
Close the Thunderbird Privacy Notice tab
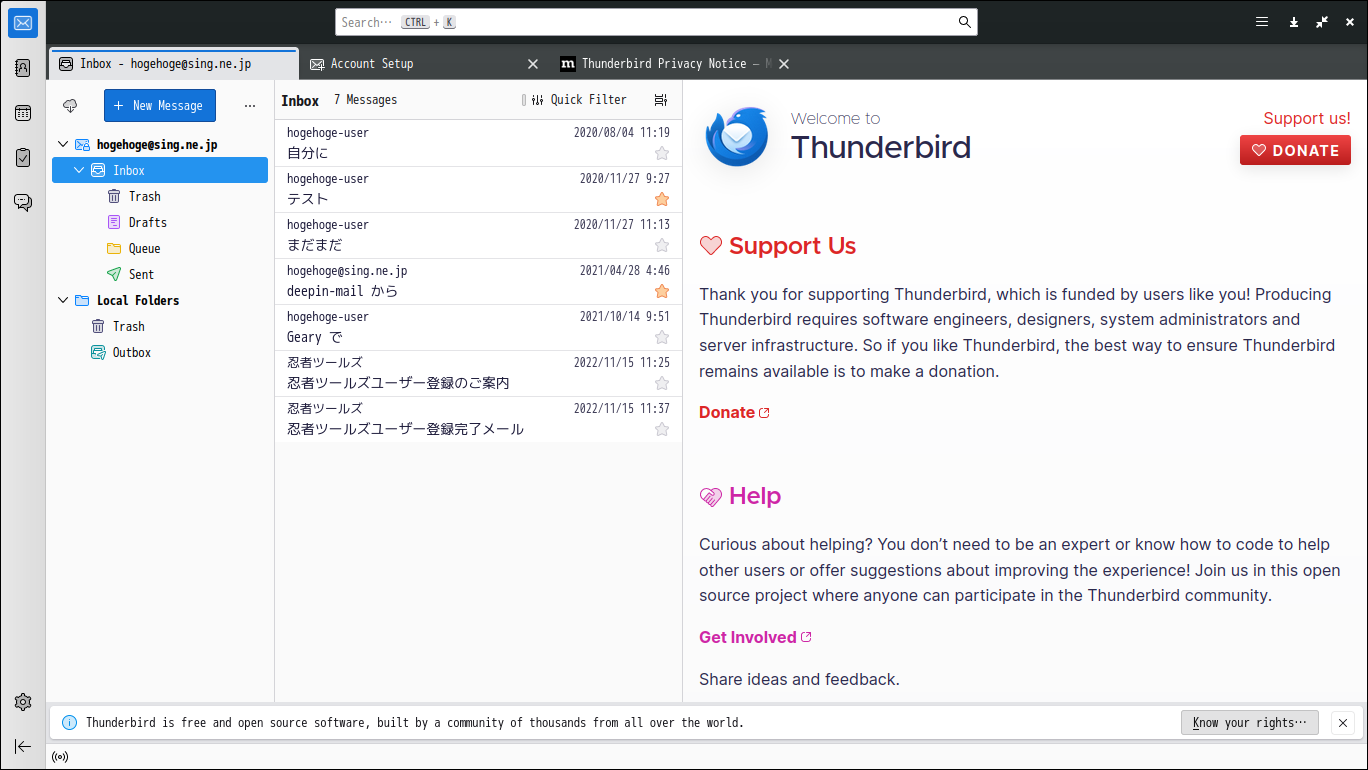pos(784,64)
